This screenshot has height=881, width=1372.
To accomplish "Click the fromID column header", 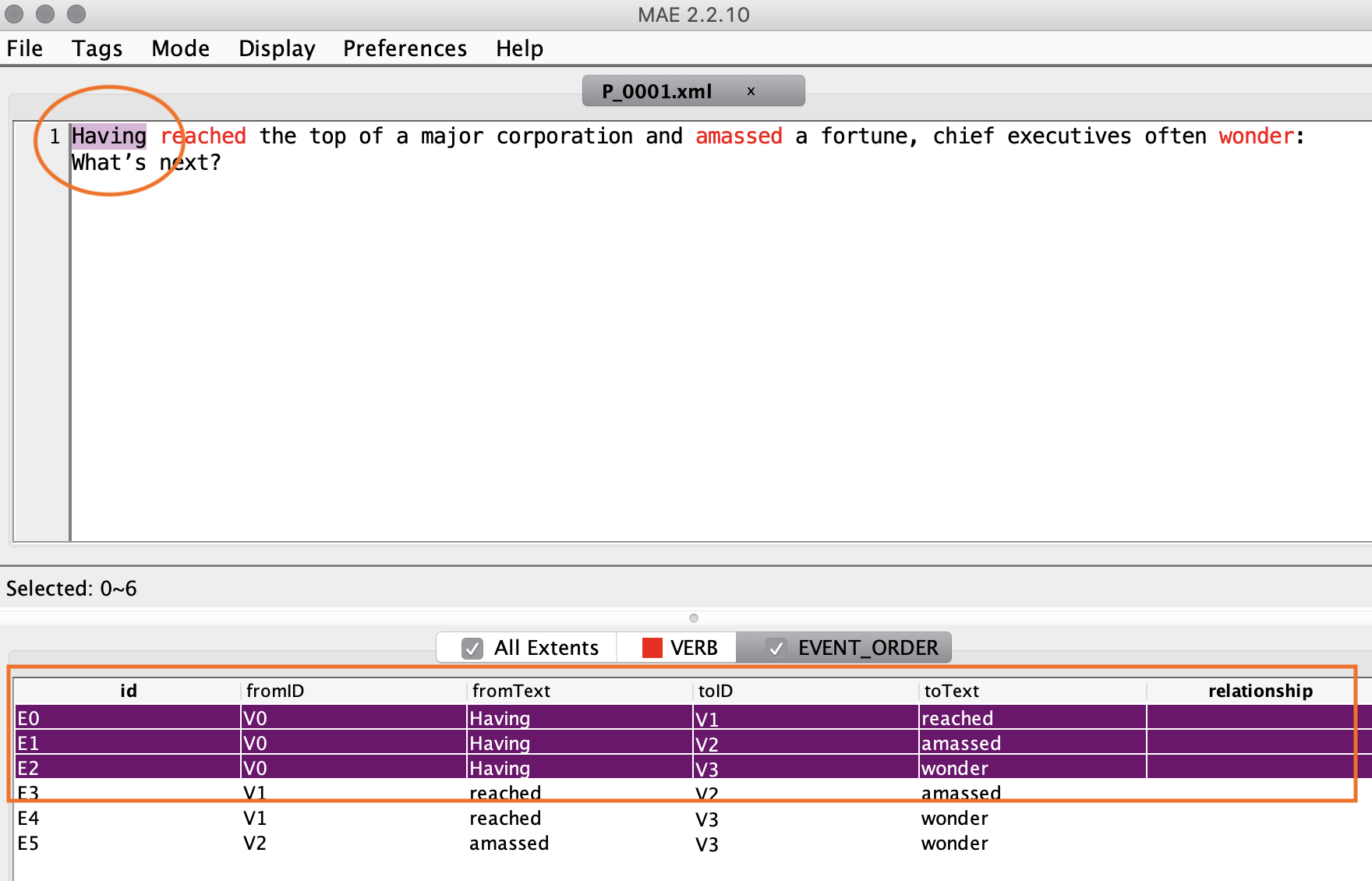I will coord(355,691).
